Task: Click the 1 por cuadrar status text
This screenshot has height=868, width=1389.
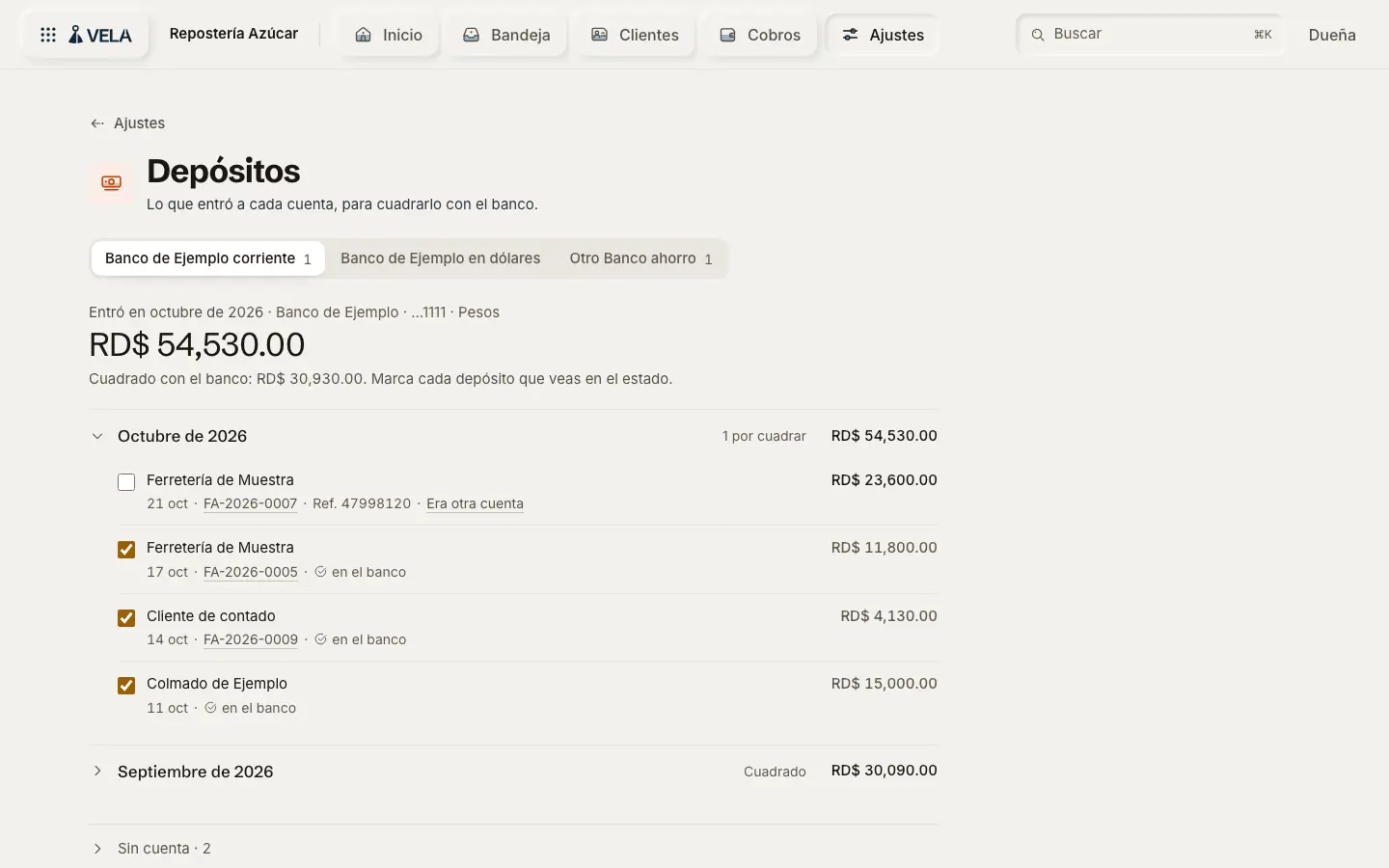Action: click(764, 436)
